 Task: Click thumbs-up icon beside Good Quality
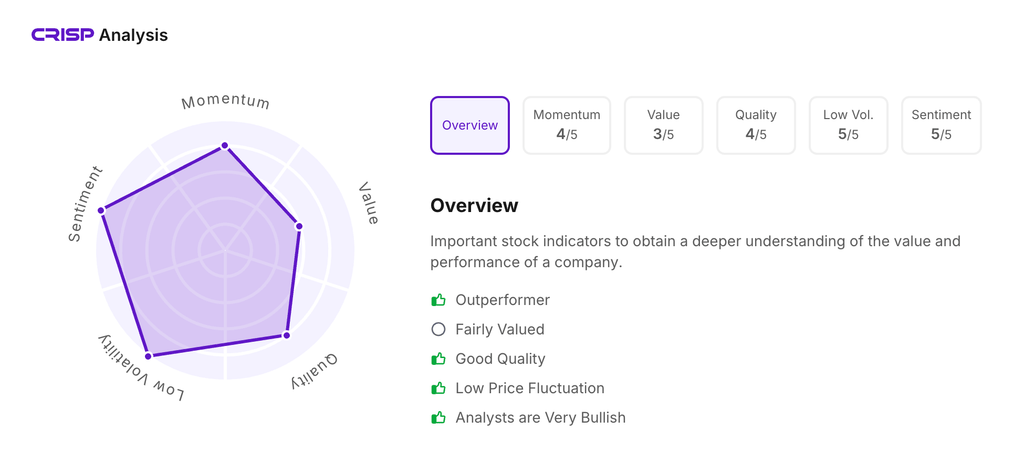pyautogui.click(x=438, y=359)
